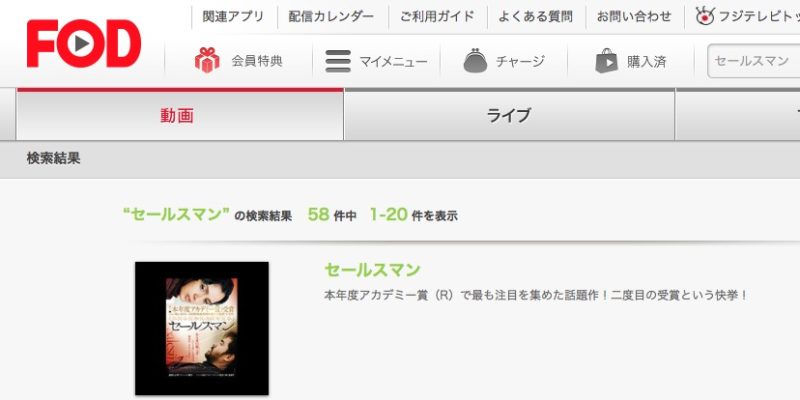Open ご利用ガイド link

437,17
